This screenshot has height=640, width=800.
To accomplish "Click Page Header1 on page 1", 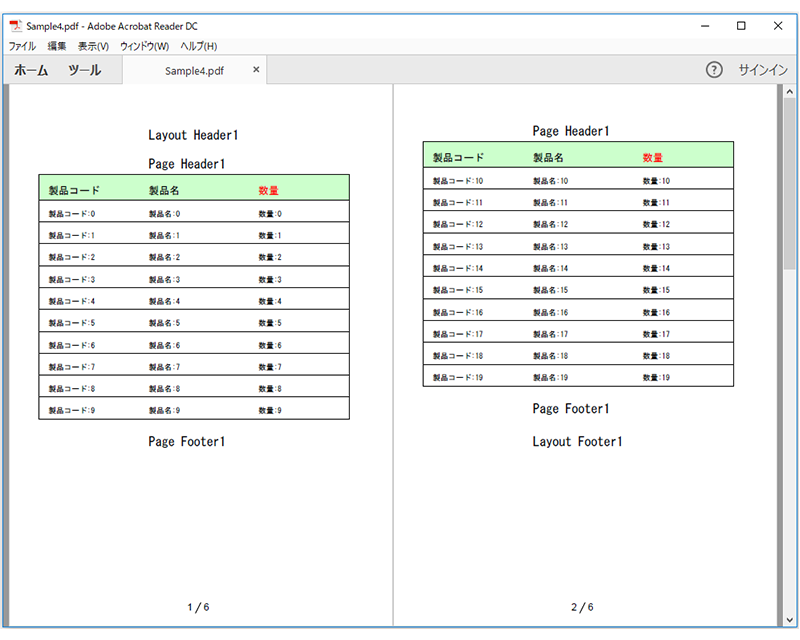I will coord(186,164).
